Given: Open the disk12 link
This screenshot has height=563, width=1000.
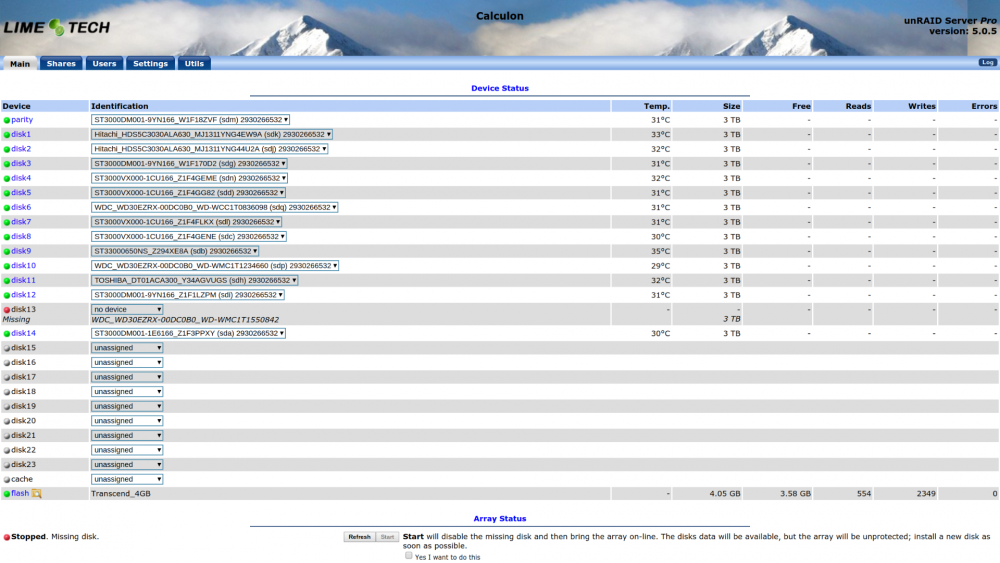Looking at the screenshot, I should tap(24, 295).
